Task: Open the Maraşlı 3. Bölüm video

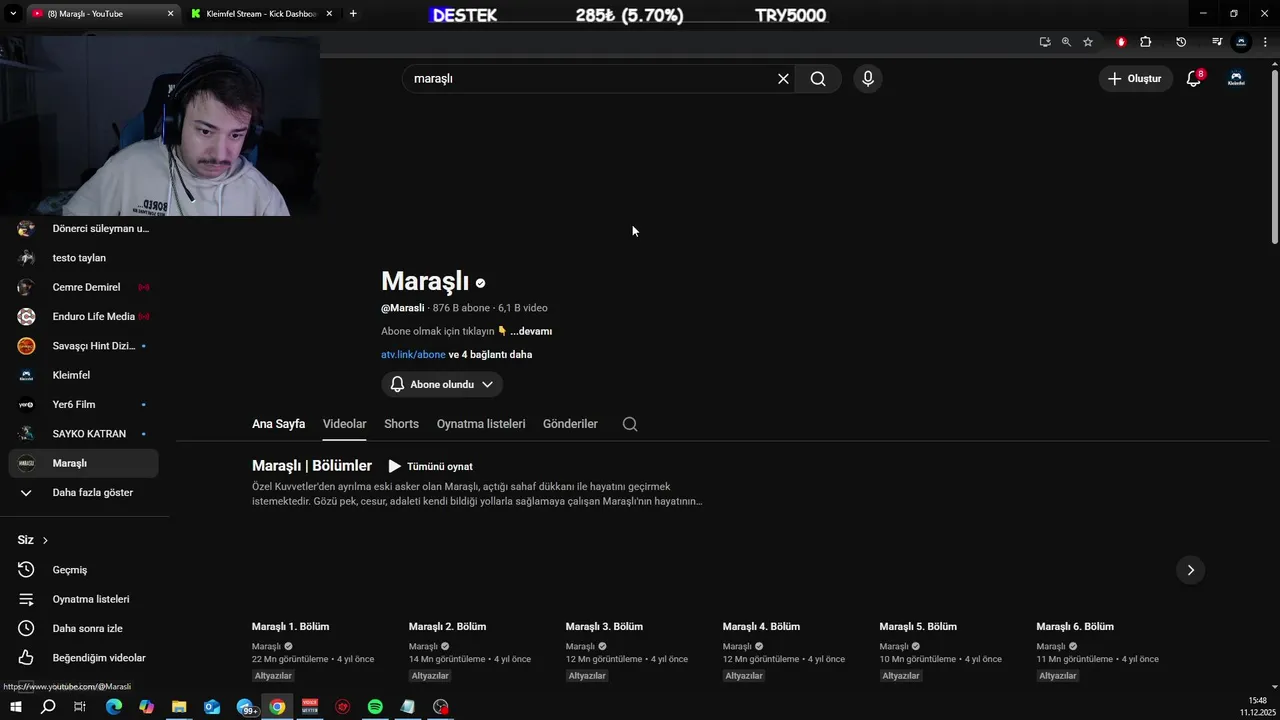Action: (604, 627)
